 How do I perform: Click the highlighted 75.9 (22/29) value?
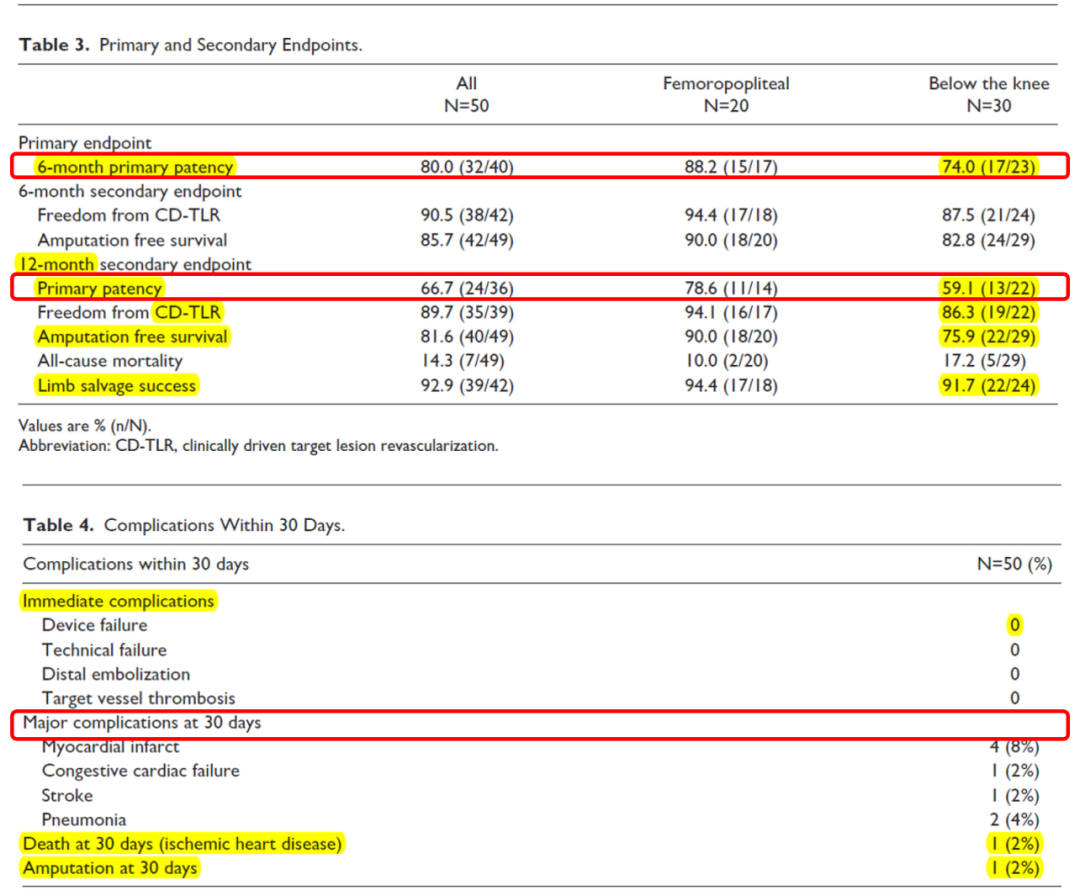pyautogui.click(x=988, y=337)
